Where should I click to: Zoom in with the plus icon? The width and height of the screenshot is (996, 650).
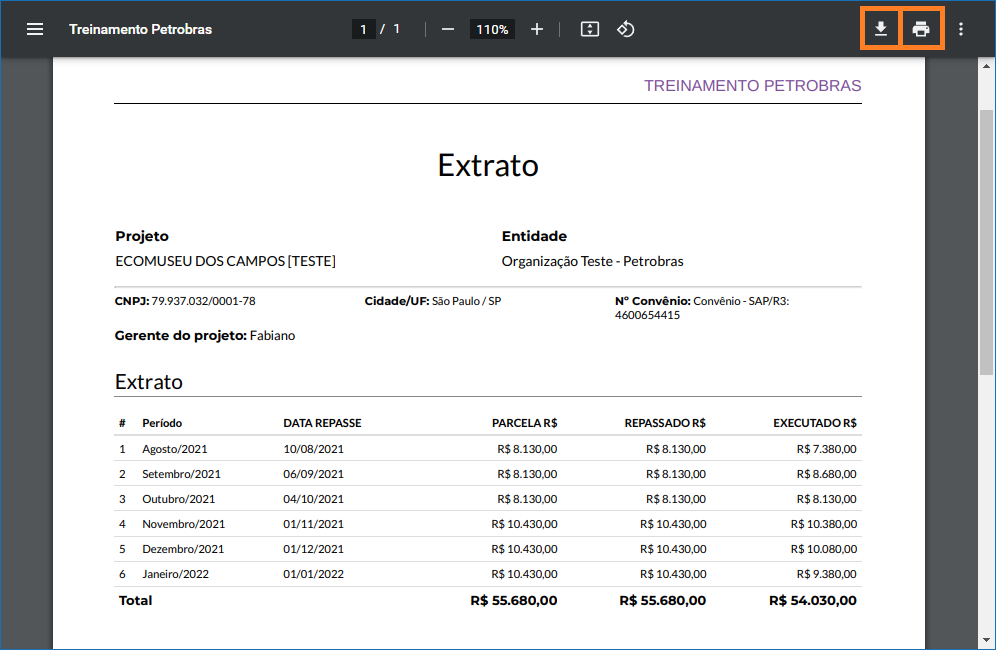(537, 29)
